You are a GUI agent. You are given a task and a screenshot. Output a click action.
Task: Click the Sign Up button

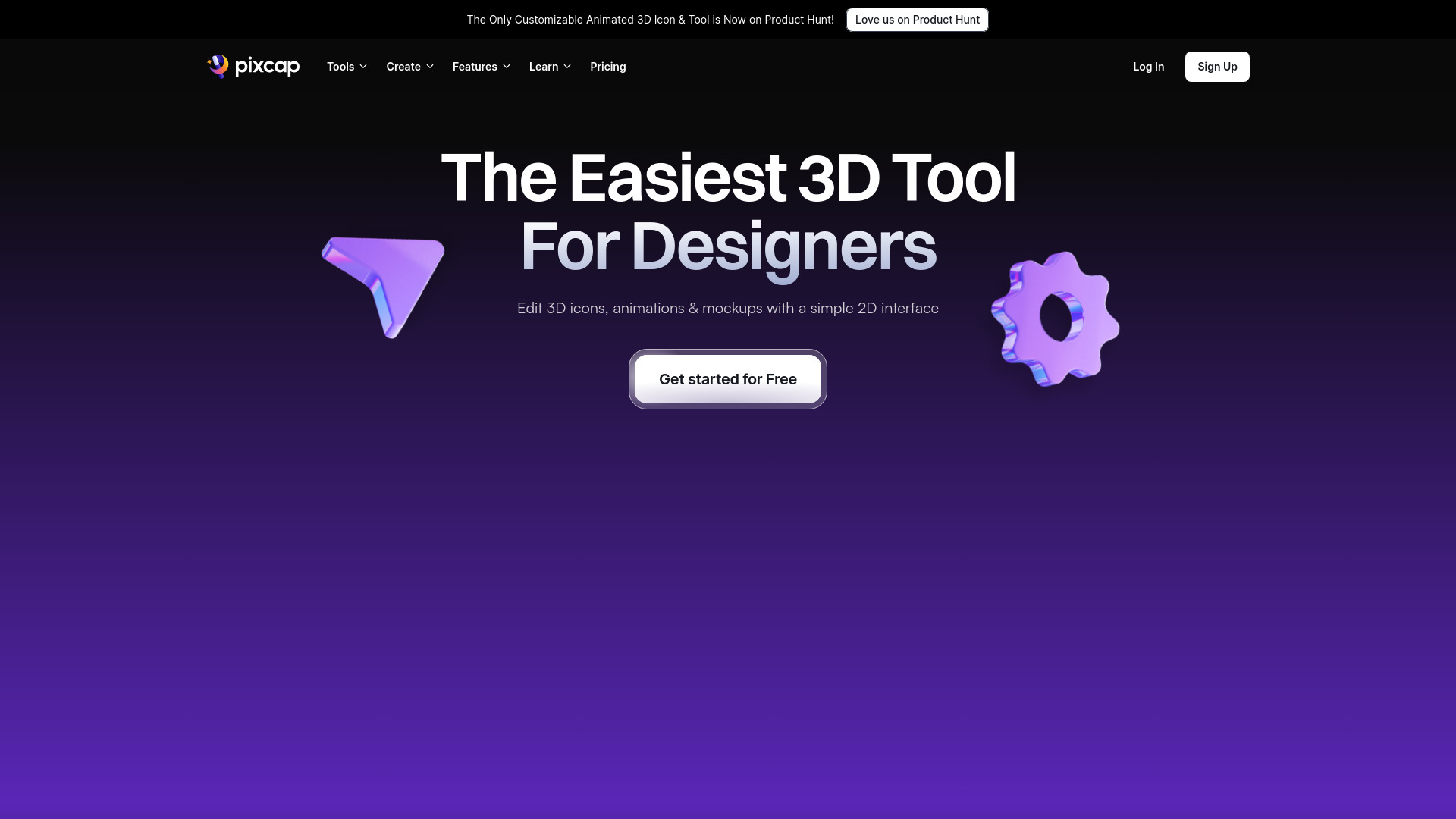coord(1217,66)
